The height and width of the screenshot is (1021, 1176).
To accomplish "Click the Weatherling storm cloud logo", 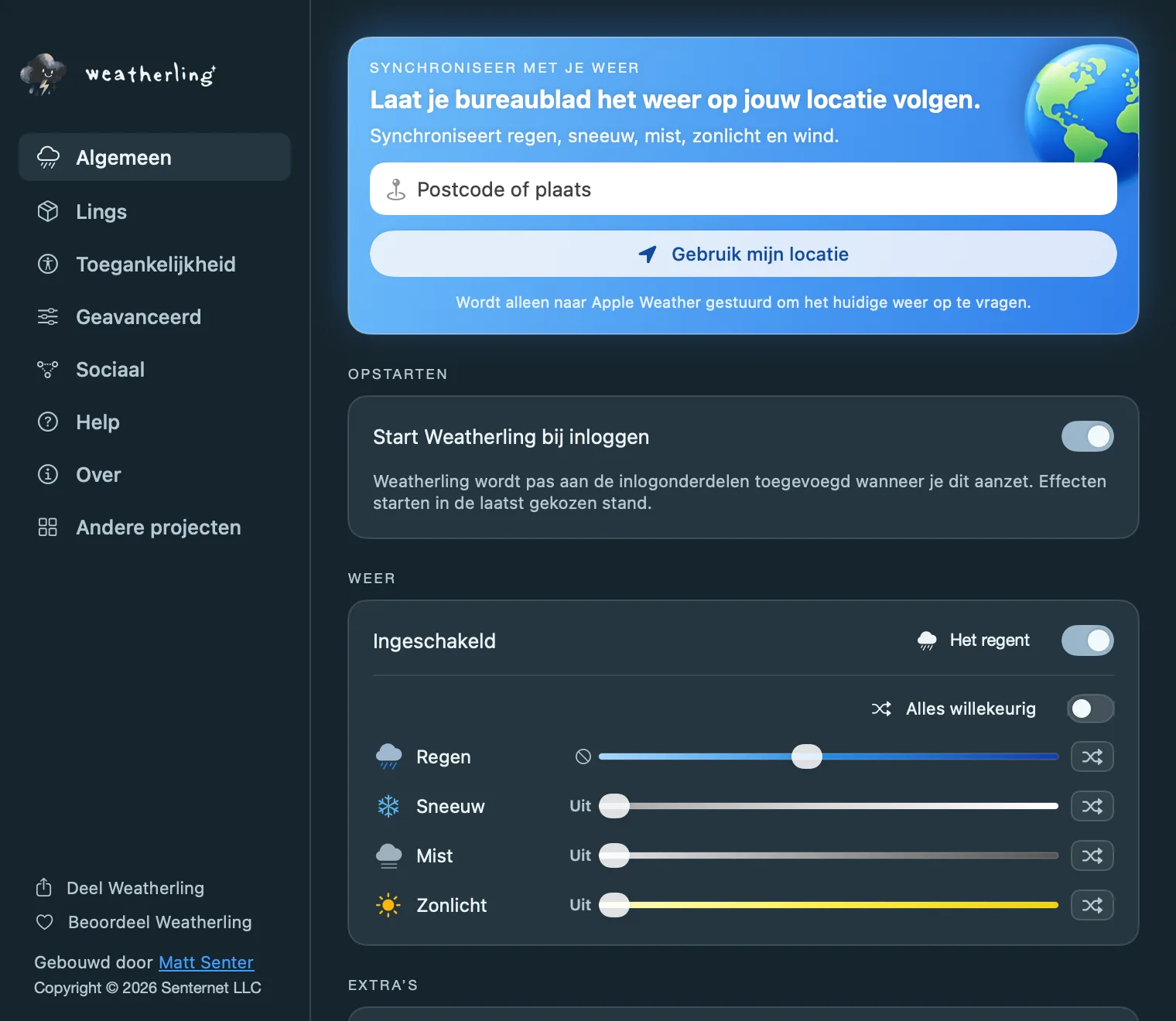I will tap(43, 74).
